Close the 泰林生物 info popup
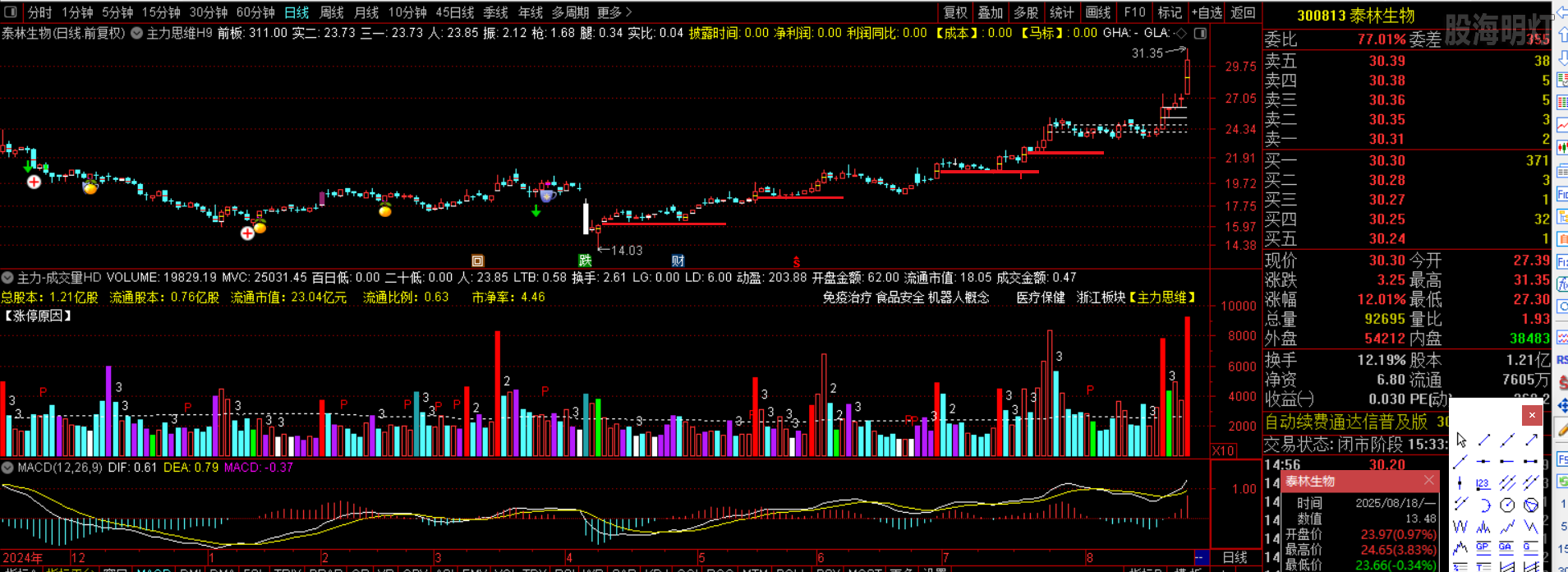This screenshot has width=1568, height=572. [x=1429, y=481]
